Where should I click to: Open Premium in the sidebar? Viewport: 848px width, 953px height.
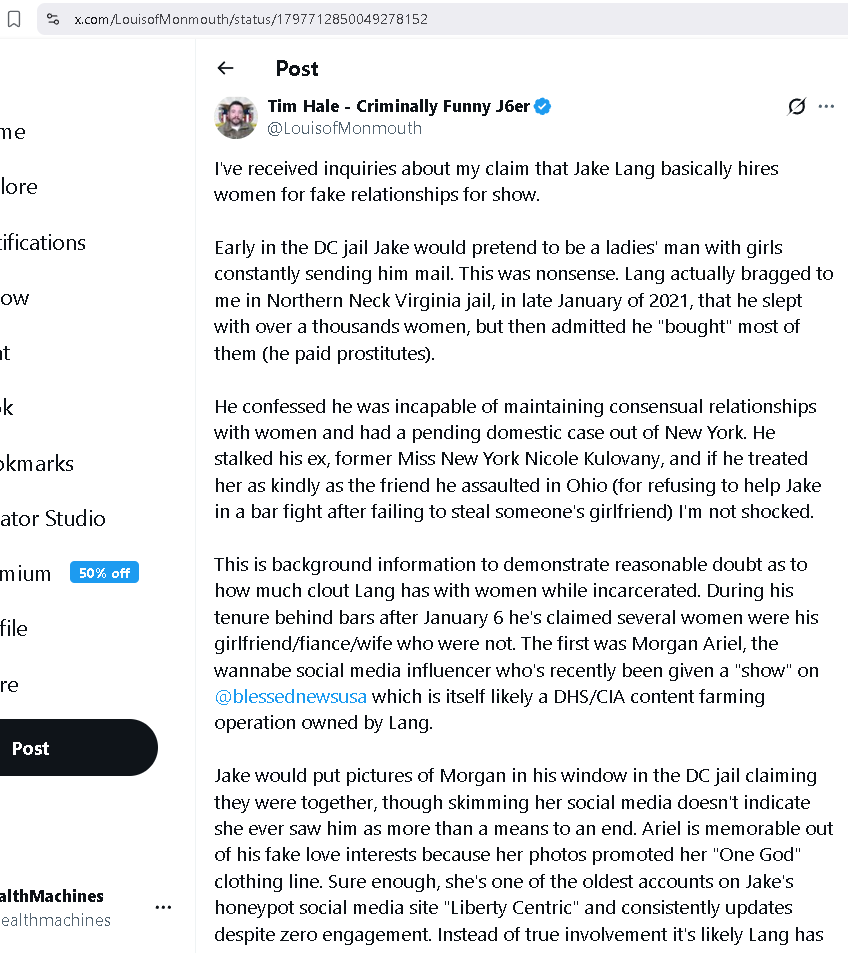(26, 574)
